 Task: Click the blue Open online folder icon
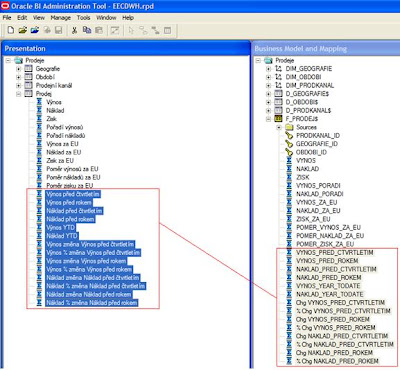(x=35, y=30)
